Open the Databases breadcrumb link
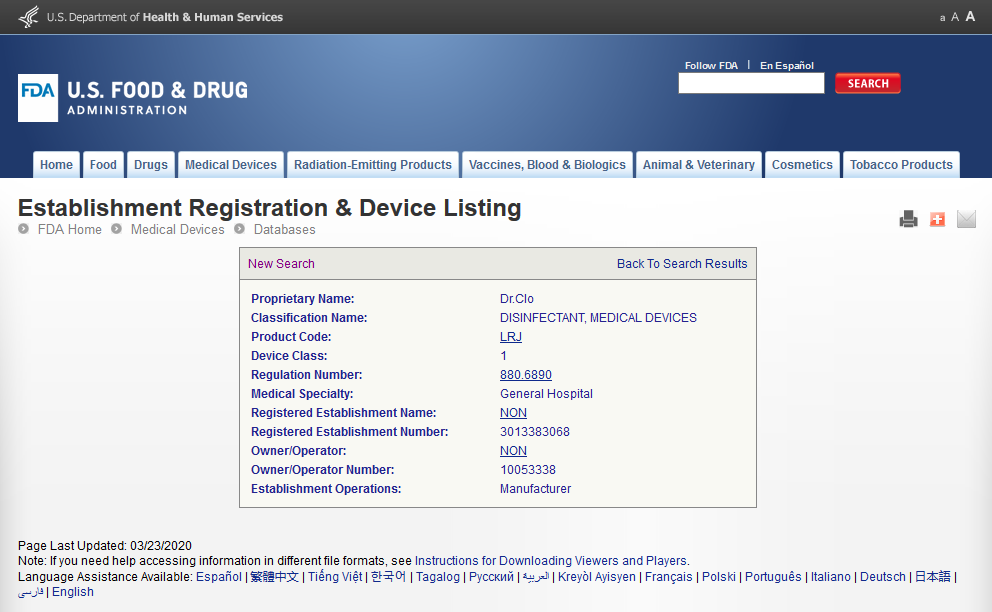This screenshot has width=992, height=612. pos(284,230)
